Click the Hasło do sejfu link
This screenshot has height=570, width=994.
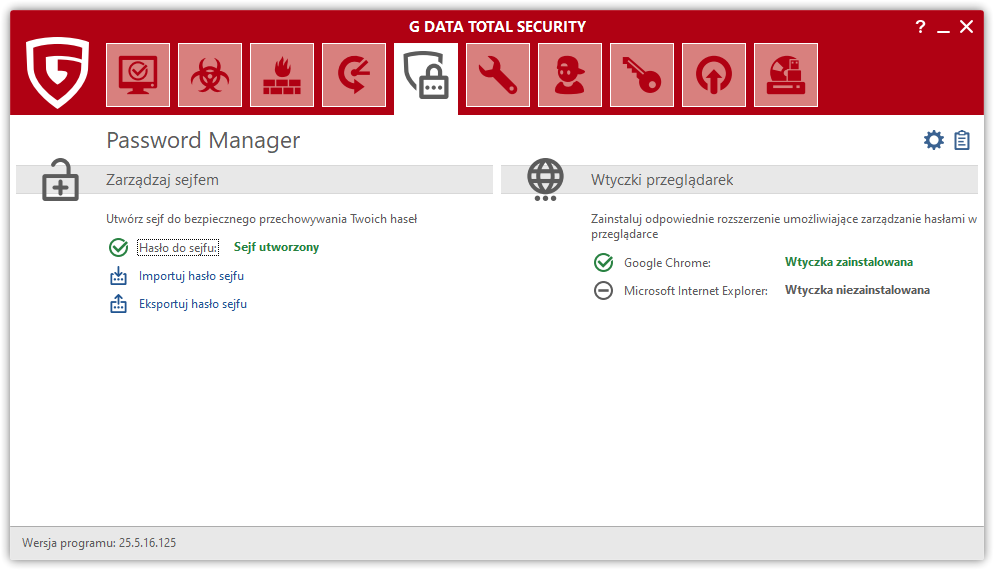pyautogui.click(x=178, y=247)
